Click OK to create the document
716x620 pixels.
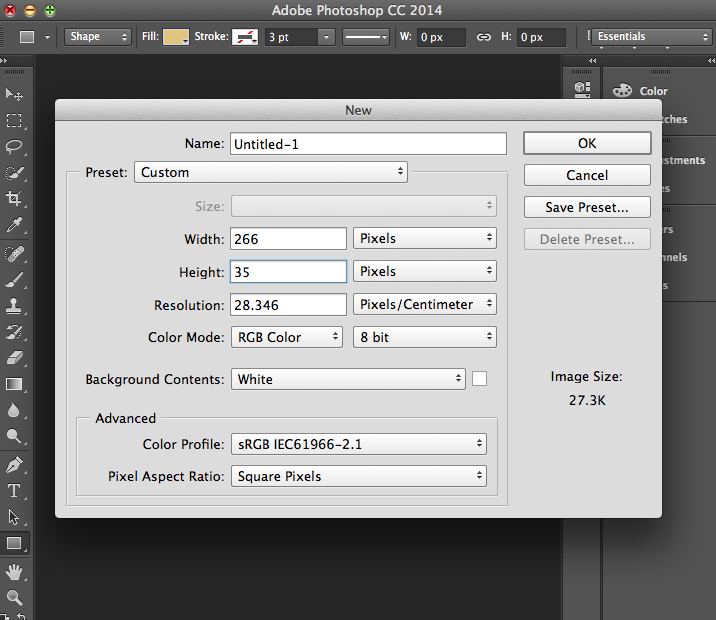[587, 143]
